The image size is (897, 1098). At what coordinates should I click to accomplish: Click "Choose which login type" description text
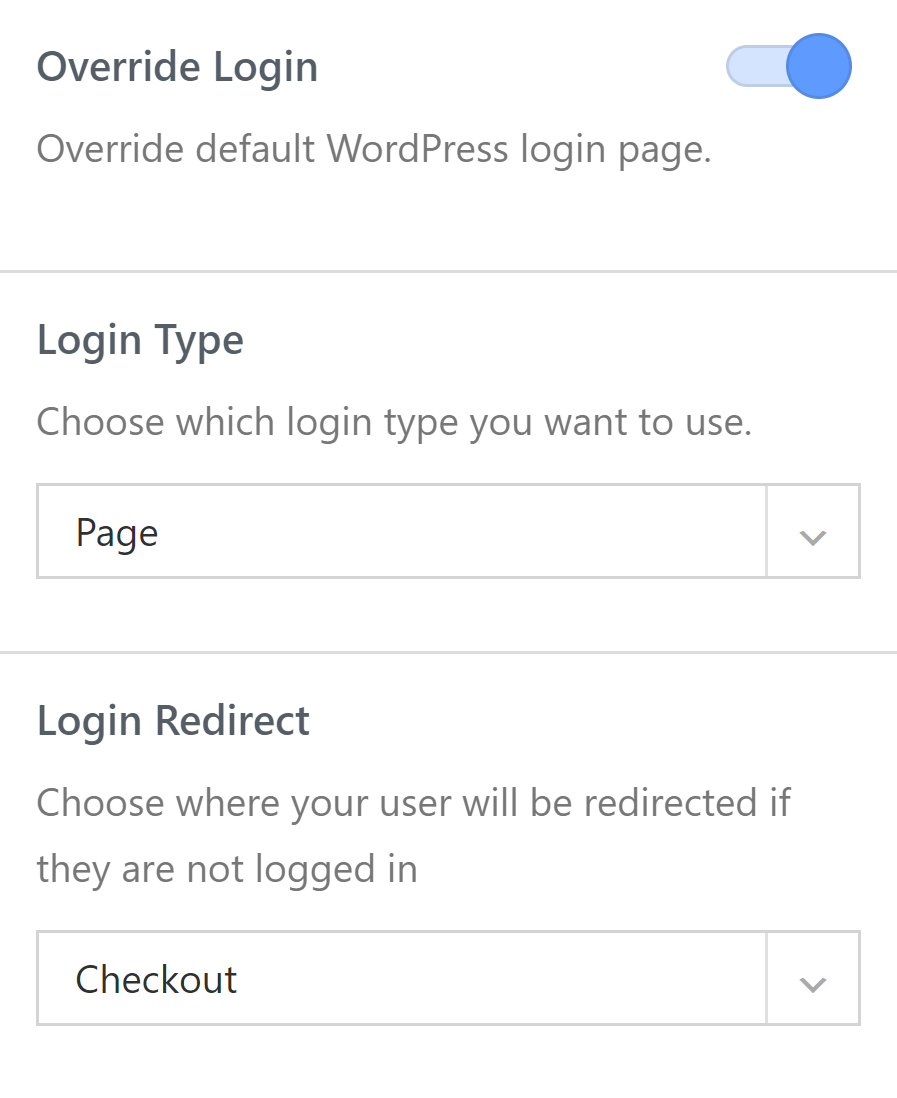[394, 422]
